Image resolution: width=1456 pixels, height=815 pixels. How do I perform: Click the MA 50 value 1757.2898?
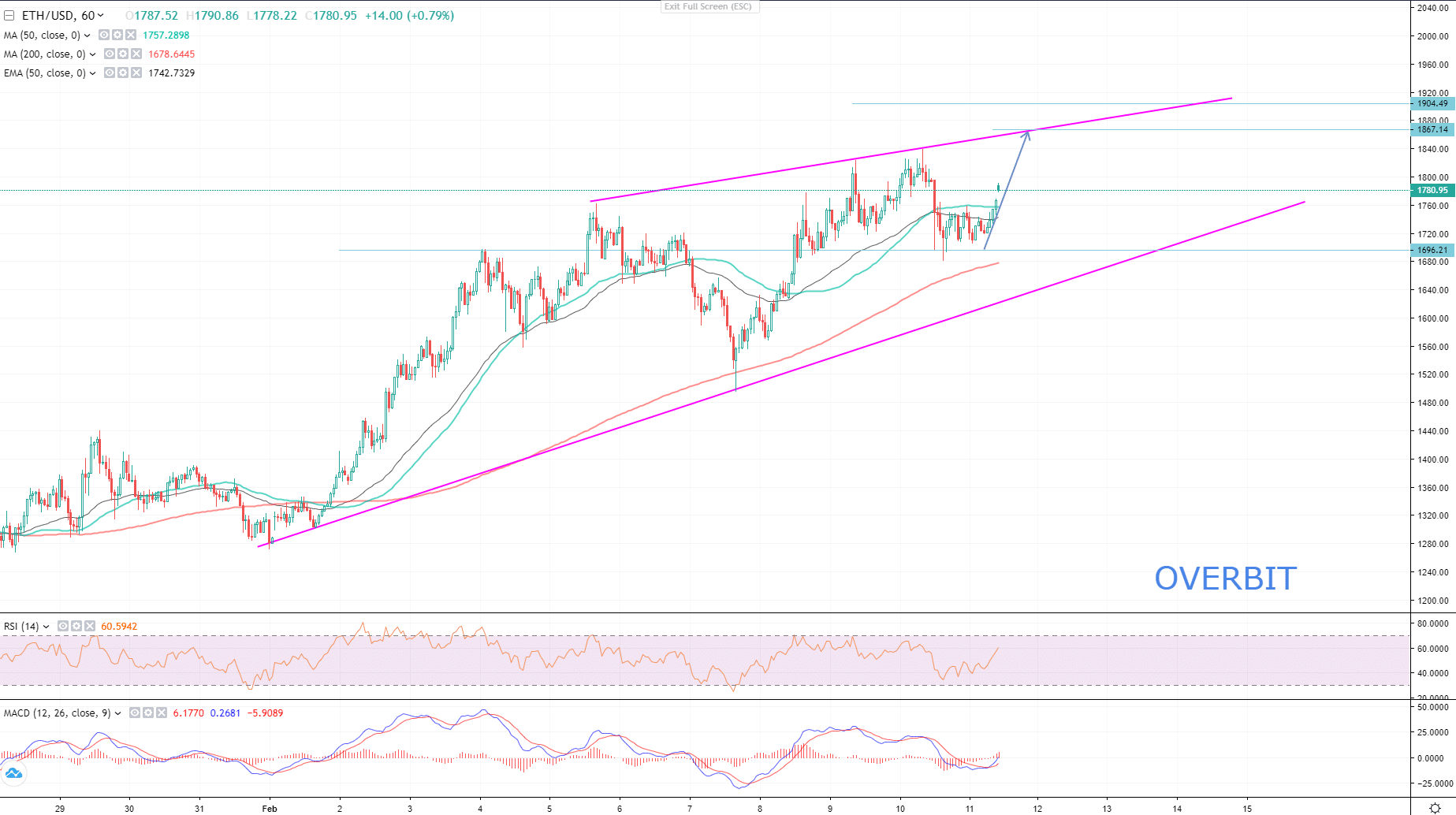point(166,35)
